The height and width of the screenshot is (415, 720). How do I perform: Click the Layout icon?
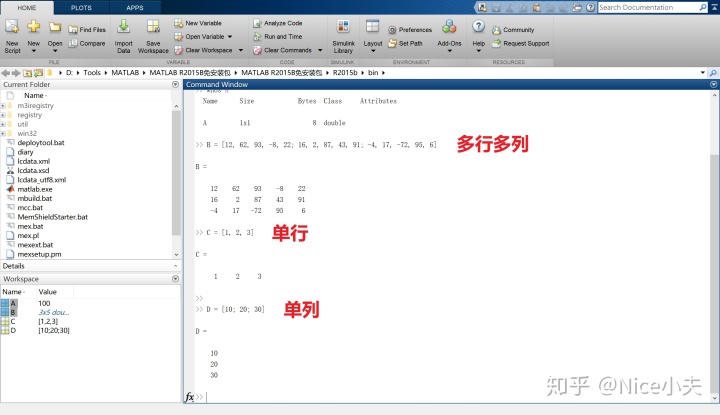(x=372, y=27)
